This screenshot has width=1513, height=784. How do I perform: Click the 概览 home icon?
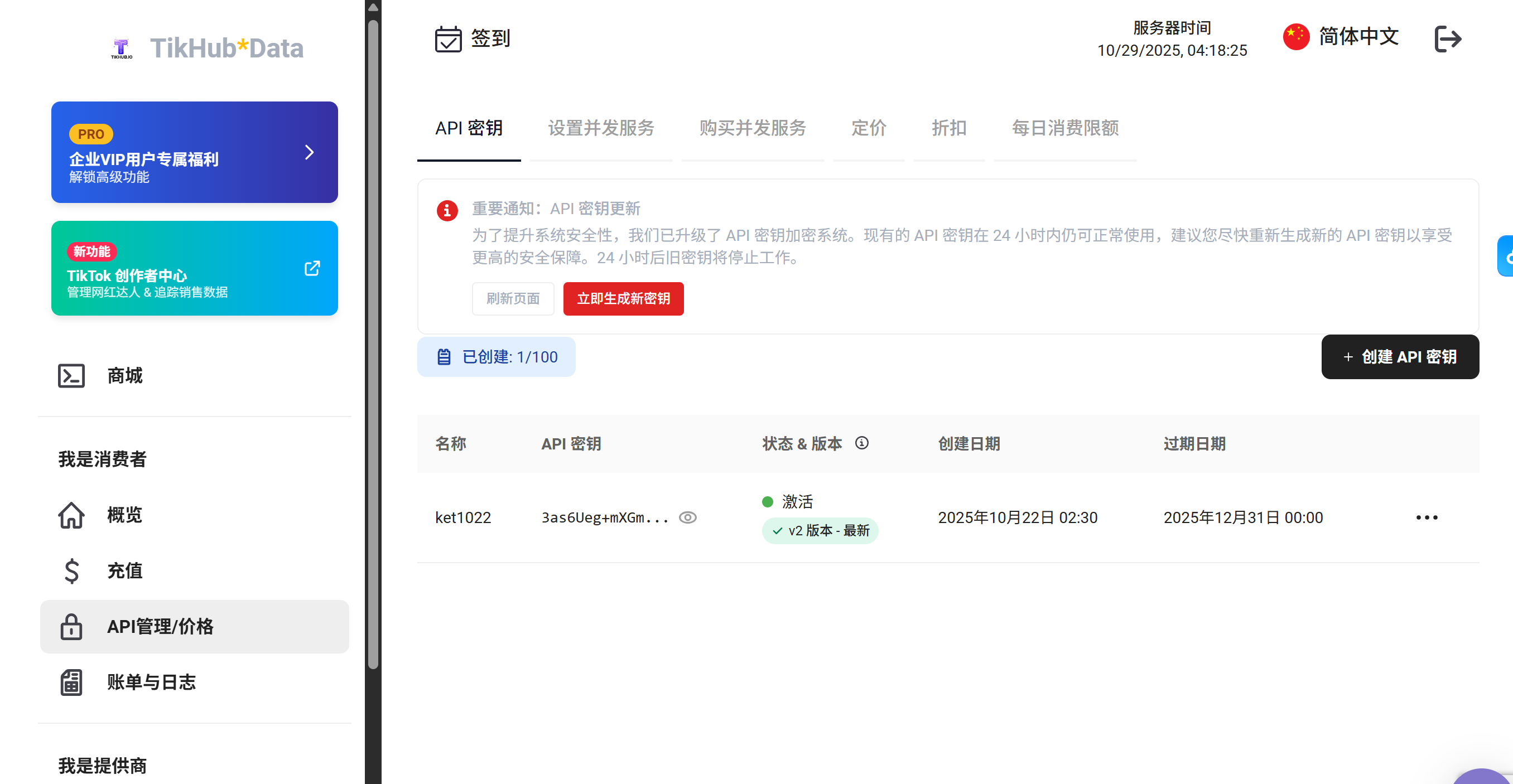pos(71,515)
